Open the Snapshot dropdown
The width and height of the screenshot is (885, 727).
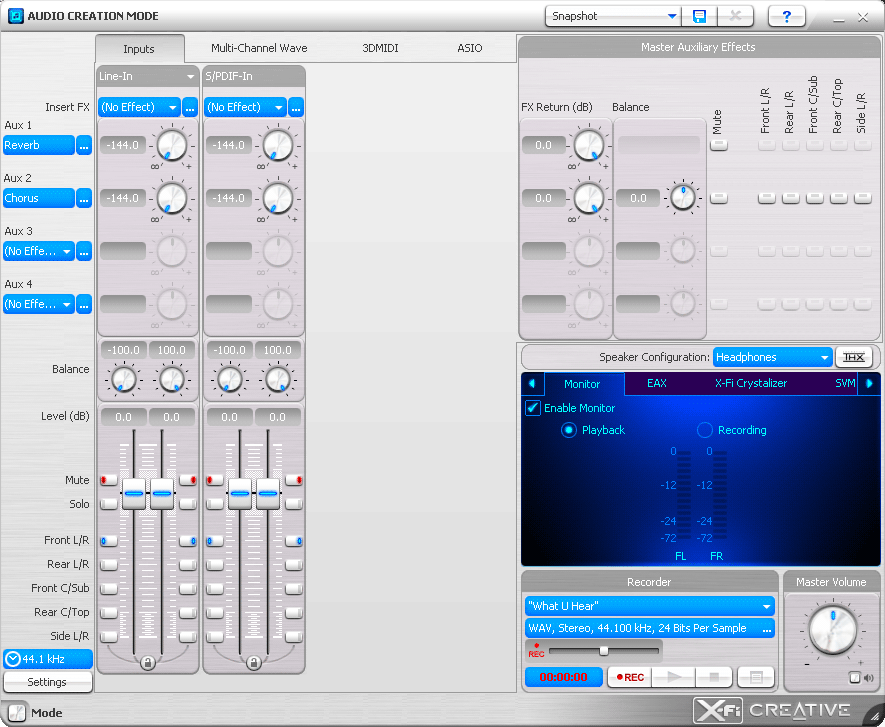click(x=613, y=16)
